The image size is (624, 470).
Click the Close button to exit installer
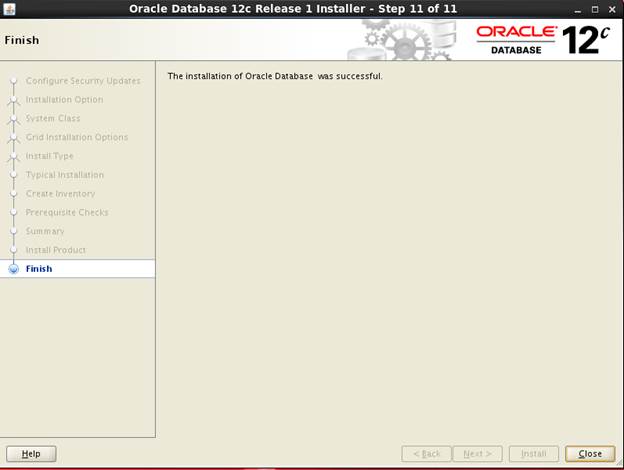click(x=590, y=454)
